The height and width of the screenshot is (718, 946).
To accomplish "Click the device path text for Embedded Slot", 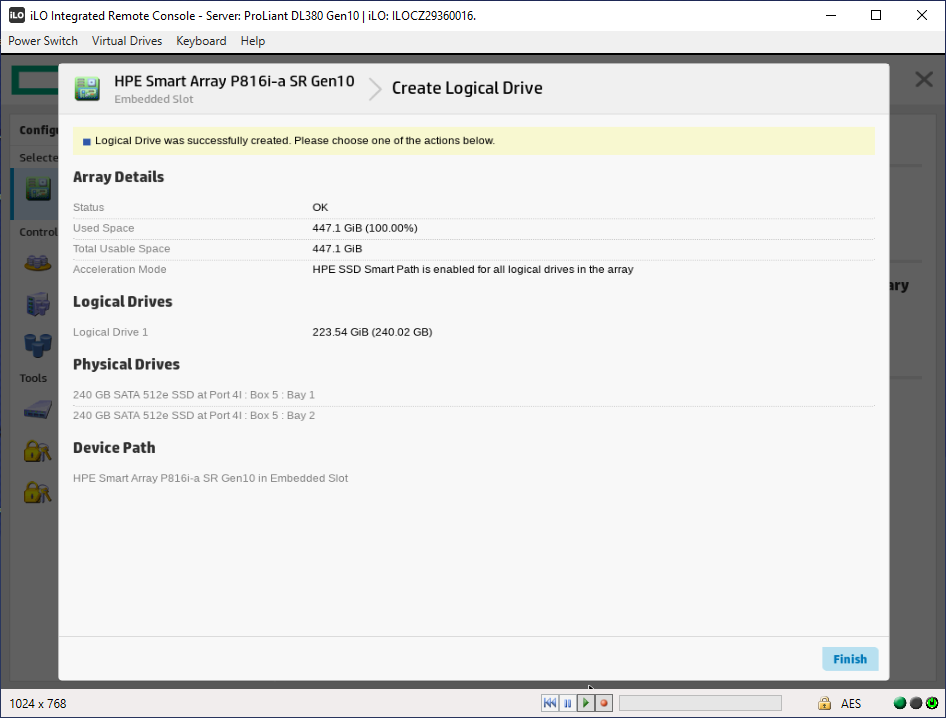I will [x=210, y=478].
